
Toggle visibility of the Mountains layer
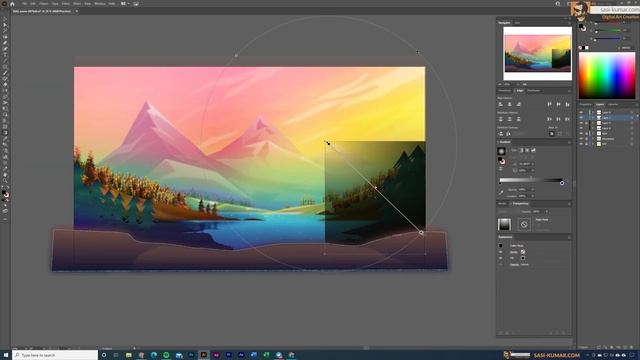[x=581, y=139]
